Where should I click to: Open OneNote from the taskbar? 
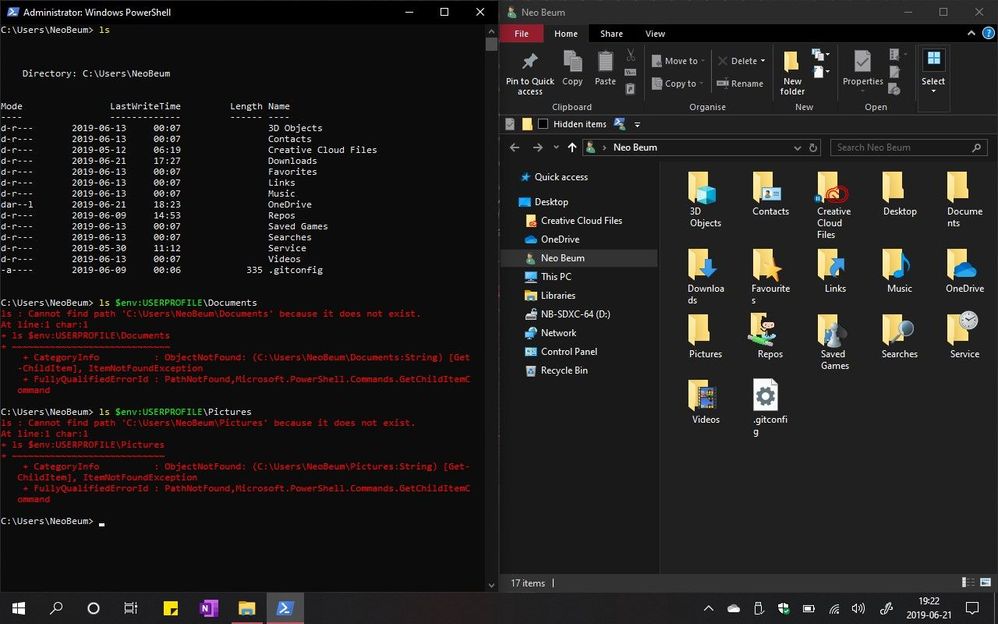[209, 608]
